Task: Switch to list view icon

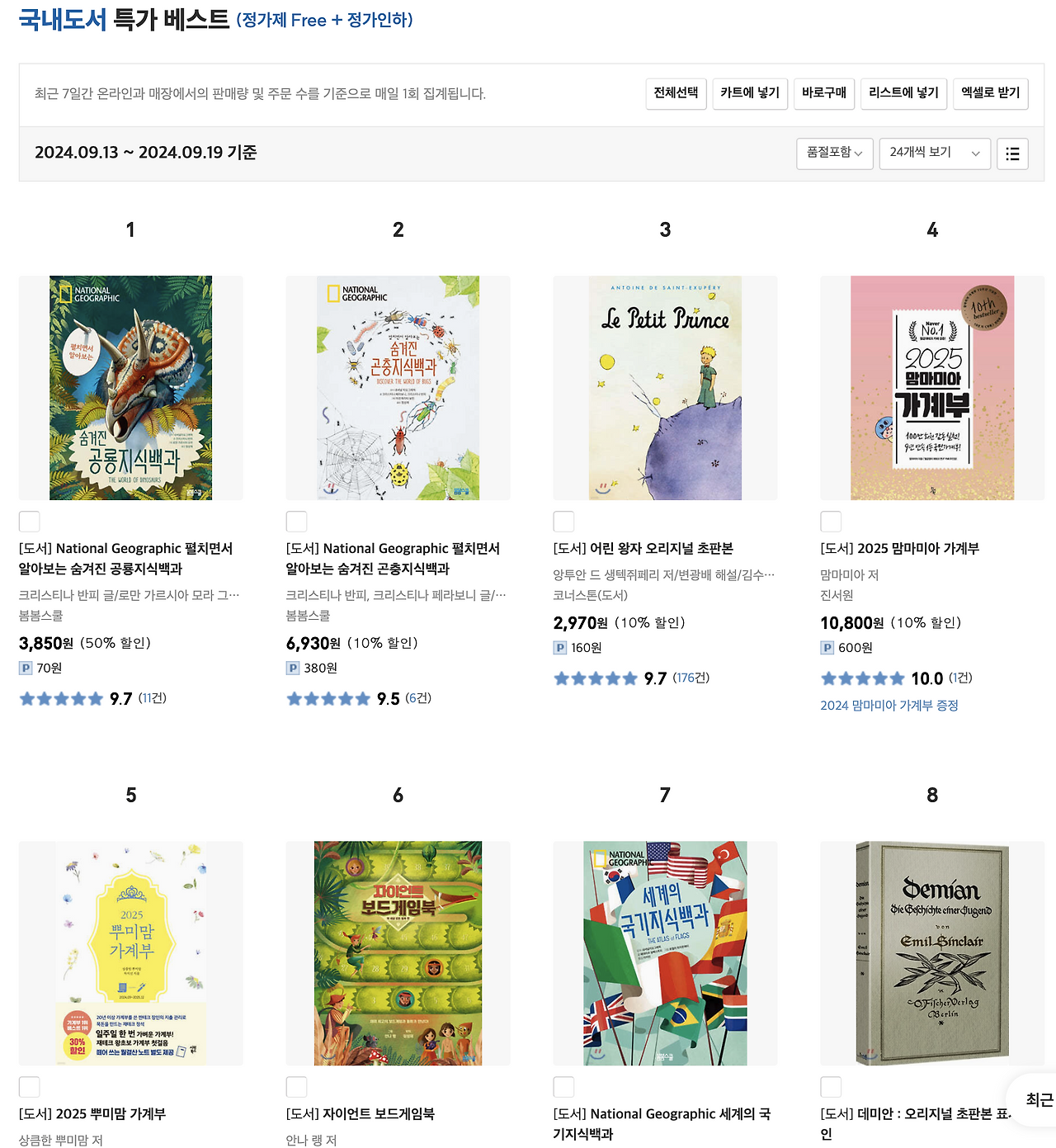Action: [x=1012, y=154]
